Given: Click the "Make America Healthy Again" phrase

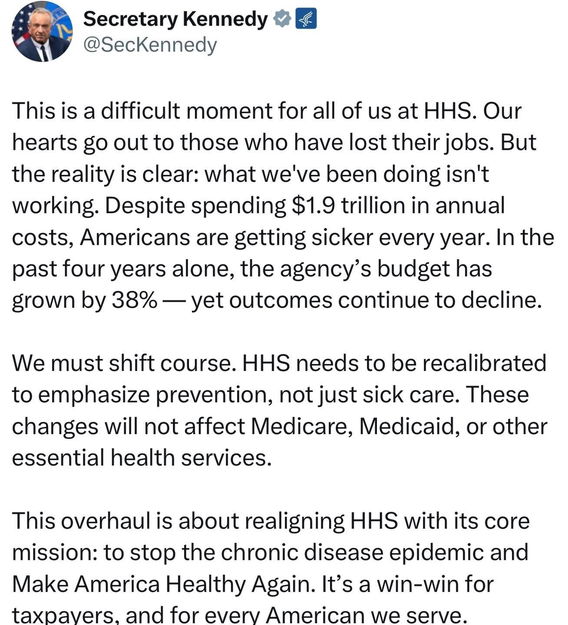Looking at the screenshot, I should [x=161, y=585].
